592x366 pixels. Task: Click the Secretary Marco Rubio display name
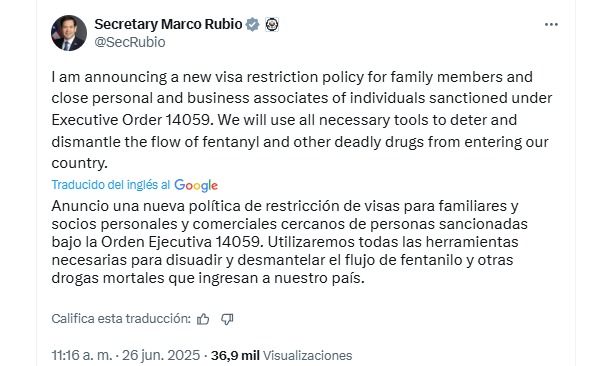pyautogui.click(x=168, y=24)
